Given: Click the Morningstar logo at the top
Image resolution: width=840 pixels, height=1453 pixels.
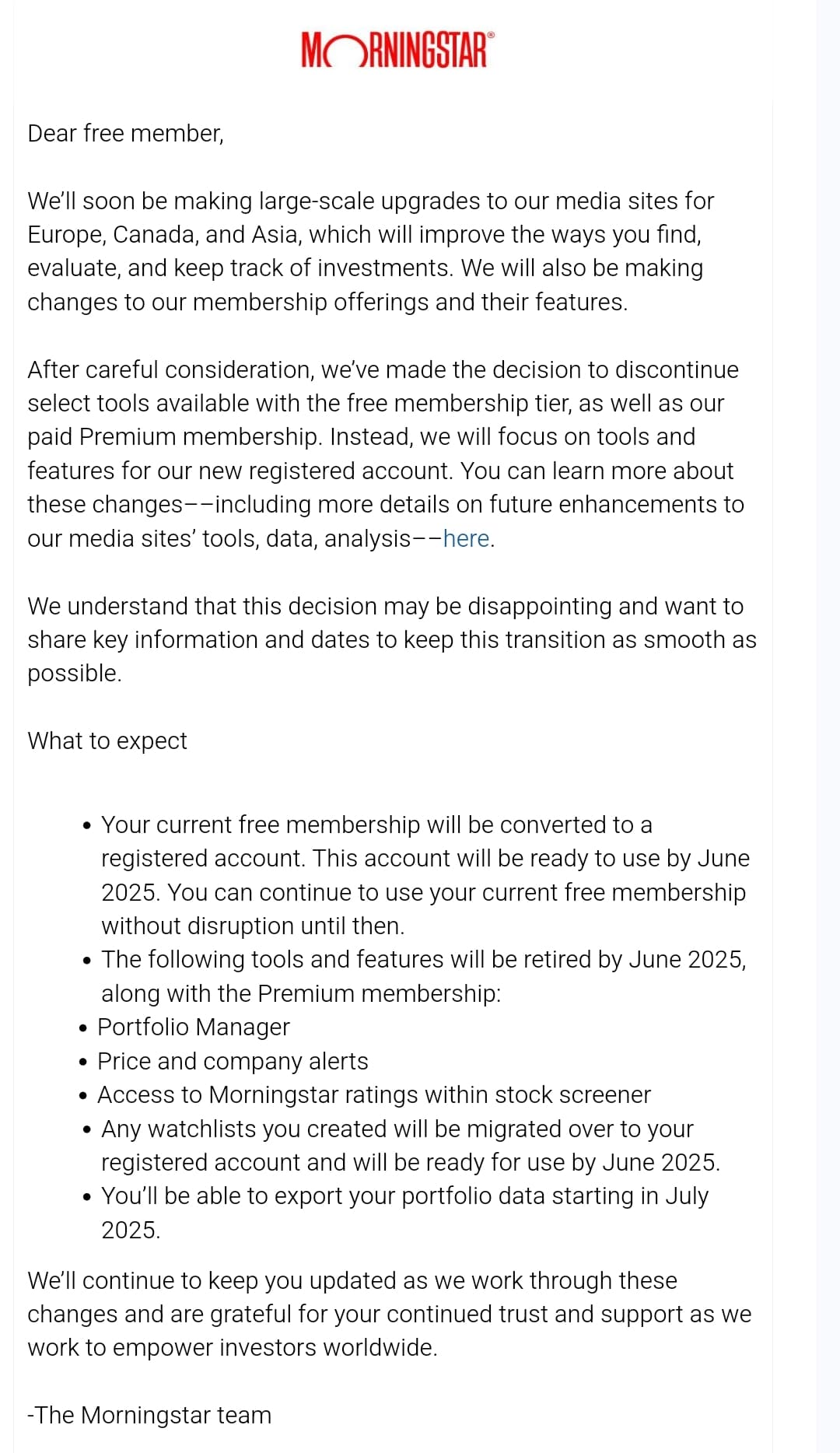Looking at the screenshot, I should (394, 51).
